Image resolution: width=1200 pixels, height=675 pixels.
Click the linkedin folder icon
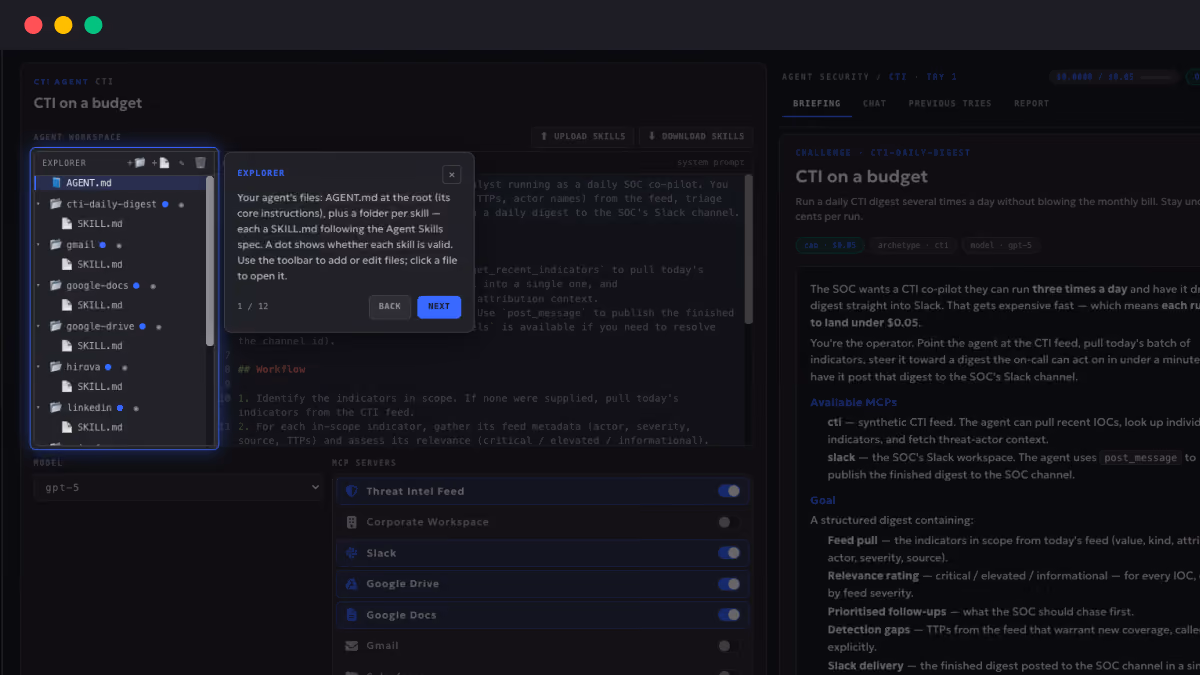coord(56,408)
